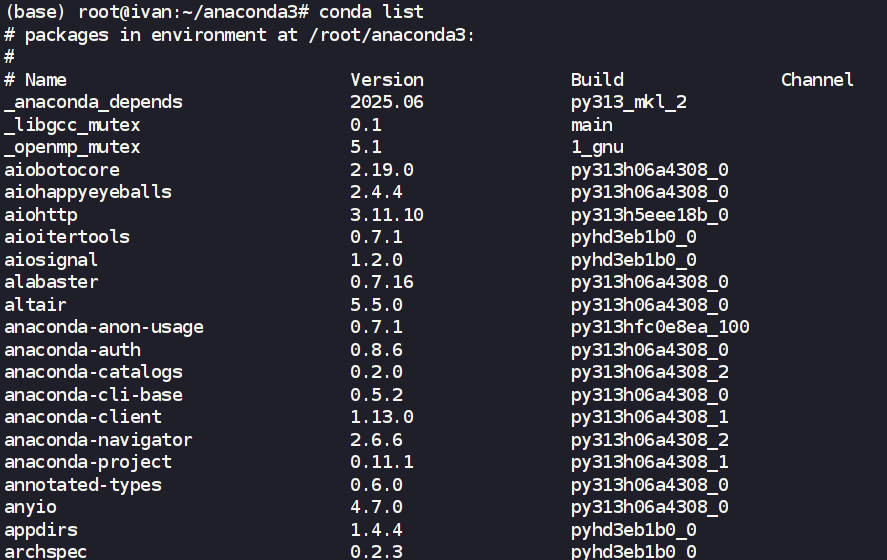Image resolution: width=887 pixels, height=560 pixels.
Task: Select the appdirs package name
Action: click(x=40, y=530)
